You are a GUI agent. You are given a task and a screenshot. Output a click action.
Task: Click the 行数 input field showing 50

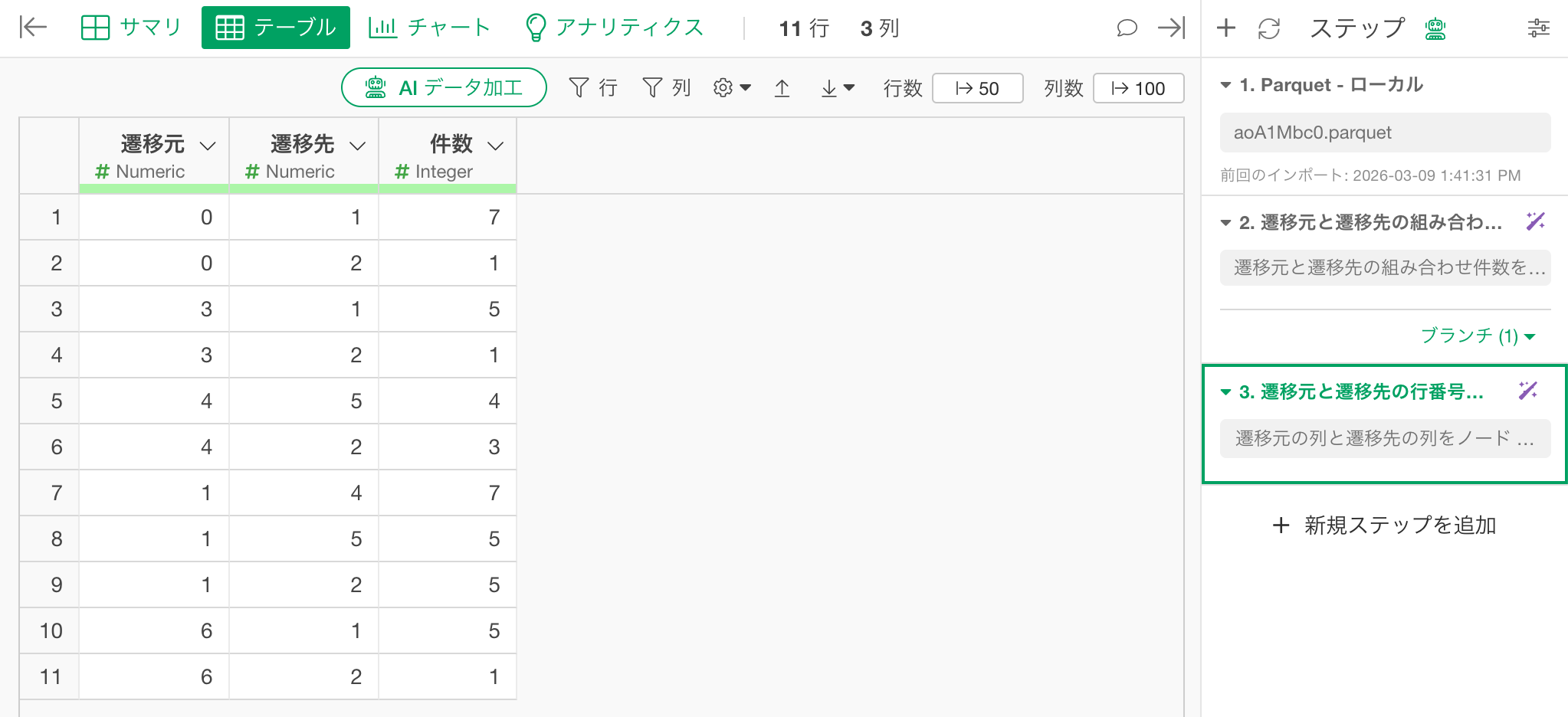977,88
